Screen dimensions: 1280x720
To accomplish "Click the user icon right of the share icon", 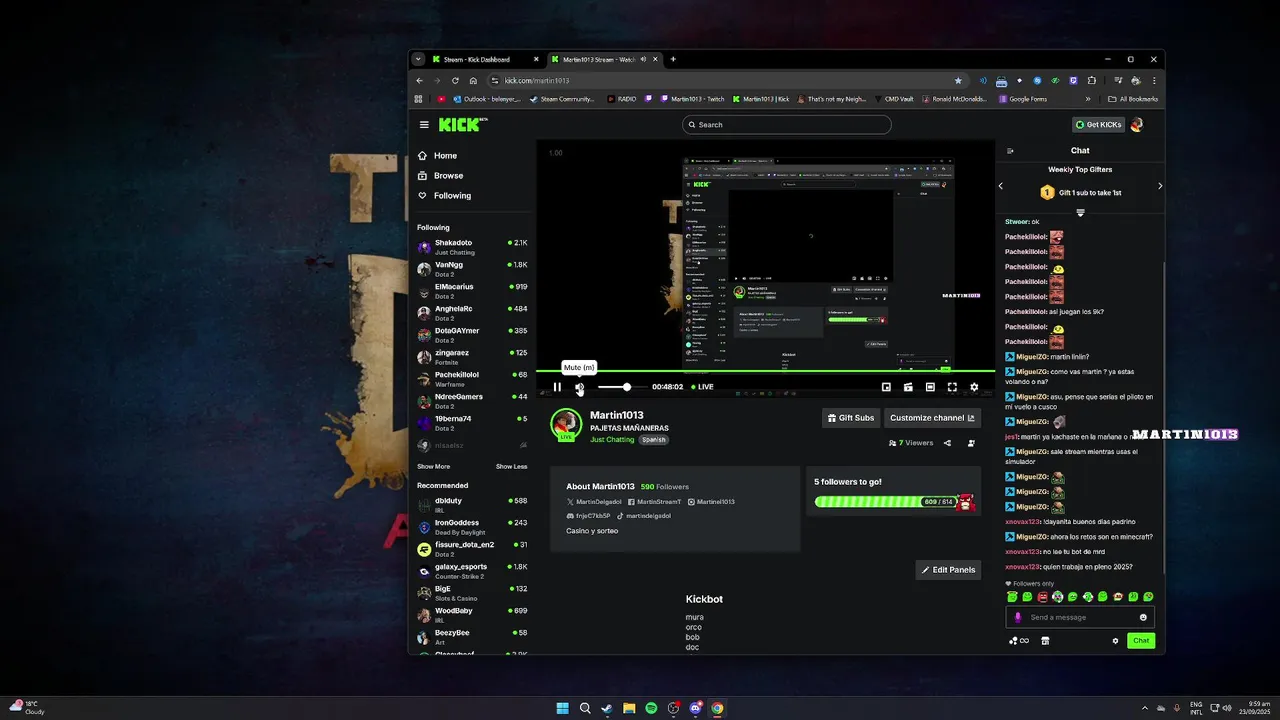I will (x=971, y=443).
